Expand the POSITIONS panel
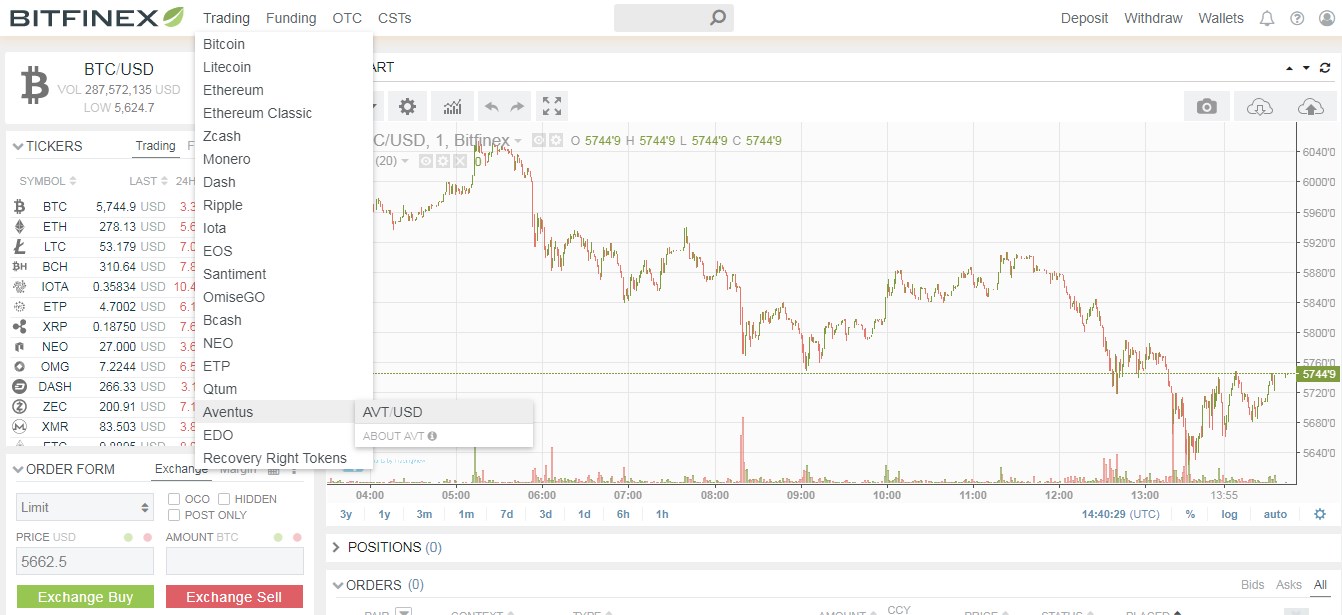Screen dimensions: 1342x615 334,547
